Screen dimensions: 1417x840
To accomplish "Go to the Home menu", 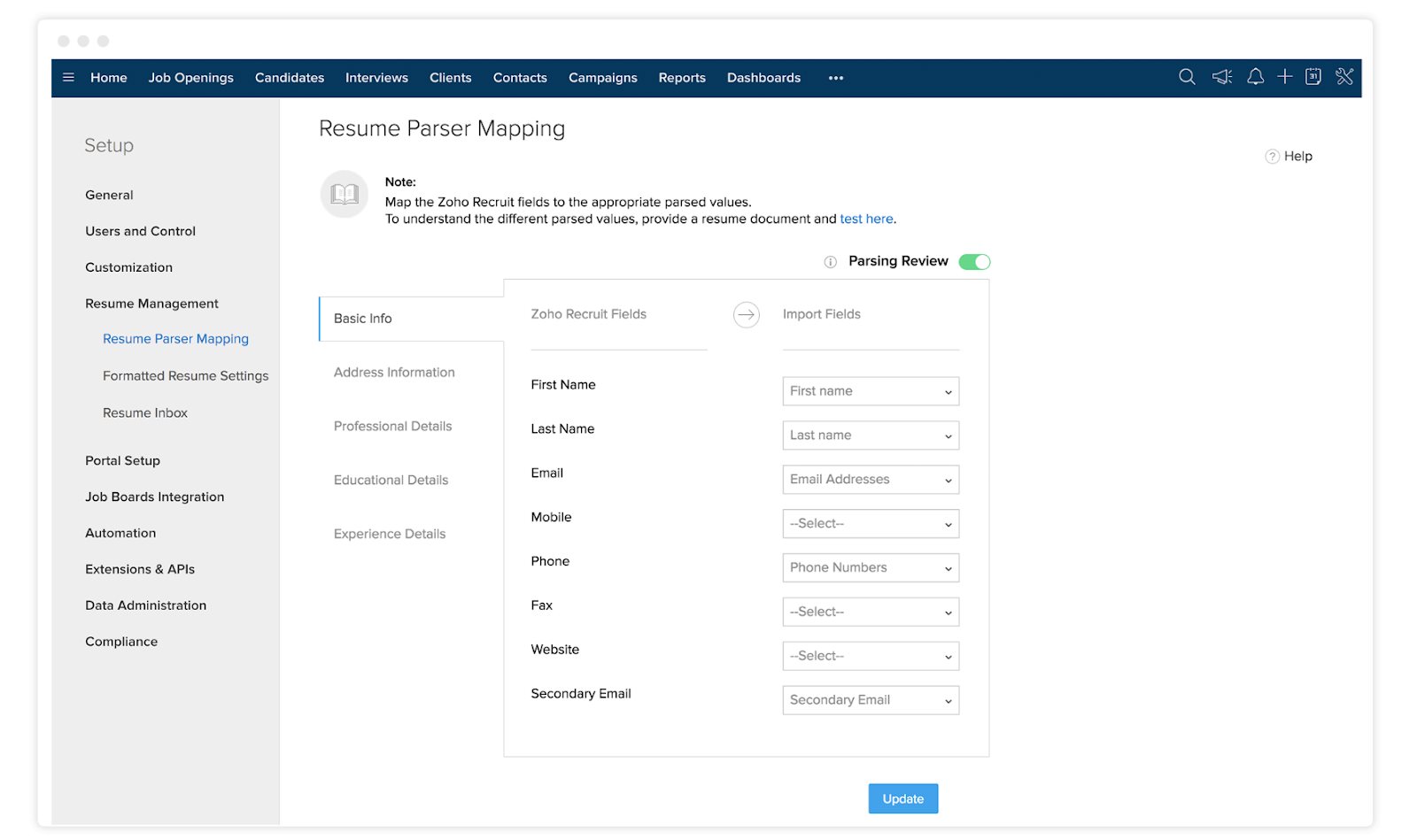I will tap(109, 78).
